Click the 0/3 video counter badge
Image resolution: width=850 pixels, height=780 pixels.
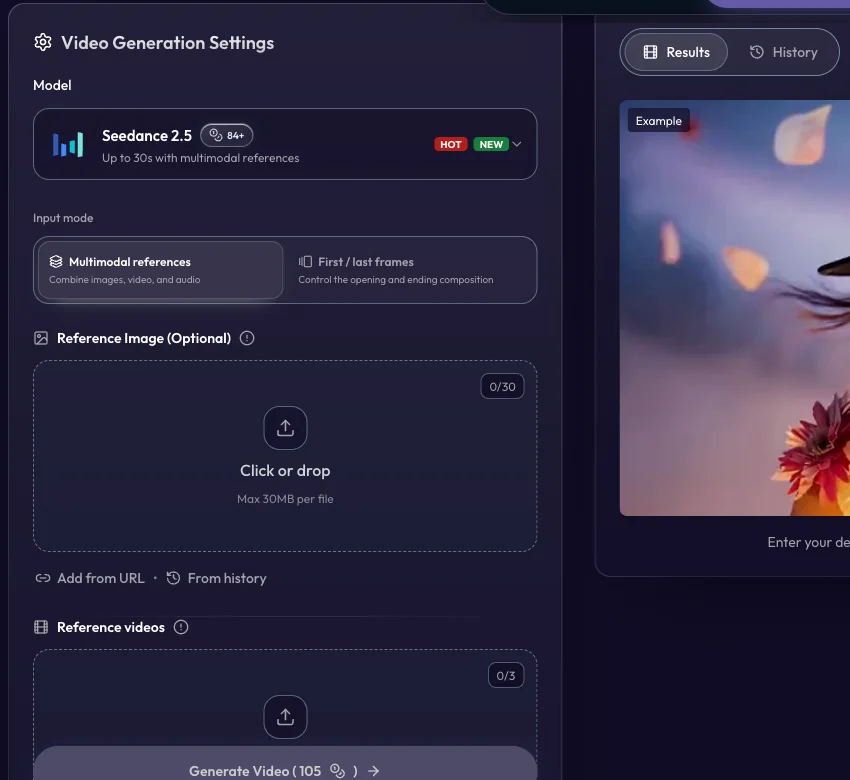pos(506,675)
